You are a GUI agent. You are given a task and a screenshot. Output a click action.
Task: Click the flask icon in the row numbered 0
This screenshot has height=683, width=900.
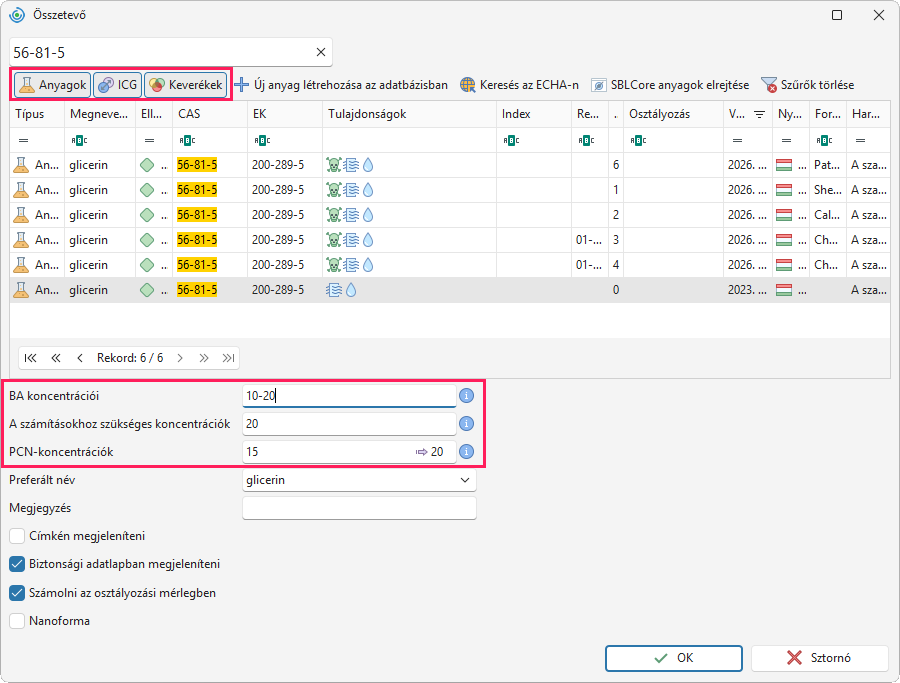pos(21,290)
